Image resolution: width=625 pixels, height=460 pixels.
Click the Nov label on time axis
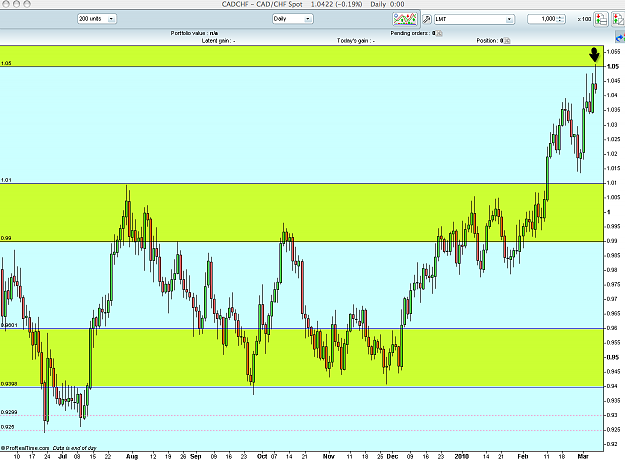(328, 456)
